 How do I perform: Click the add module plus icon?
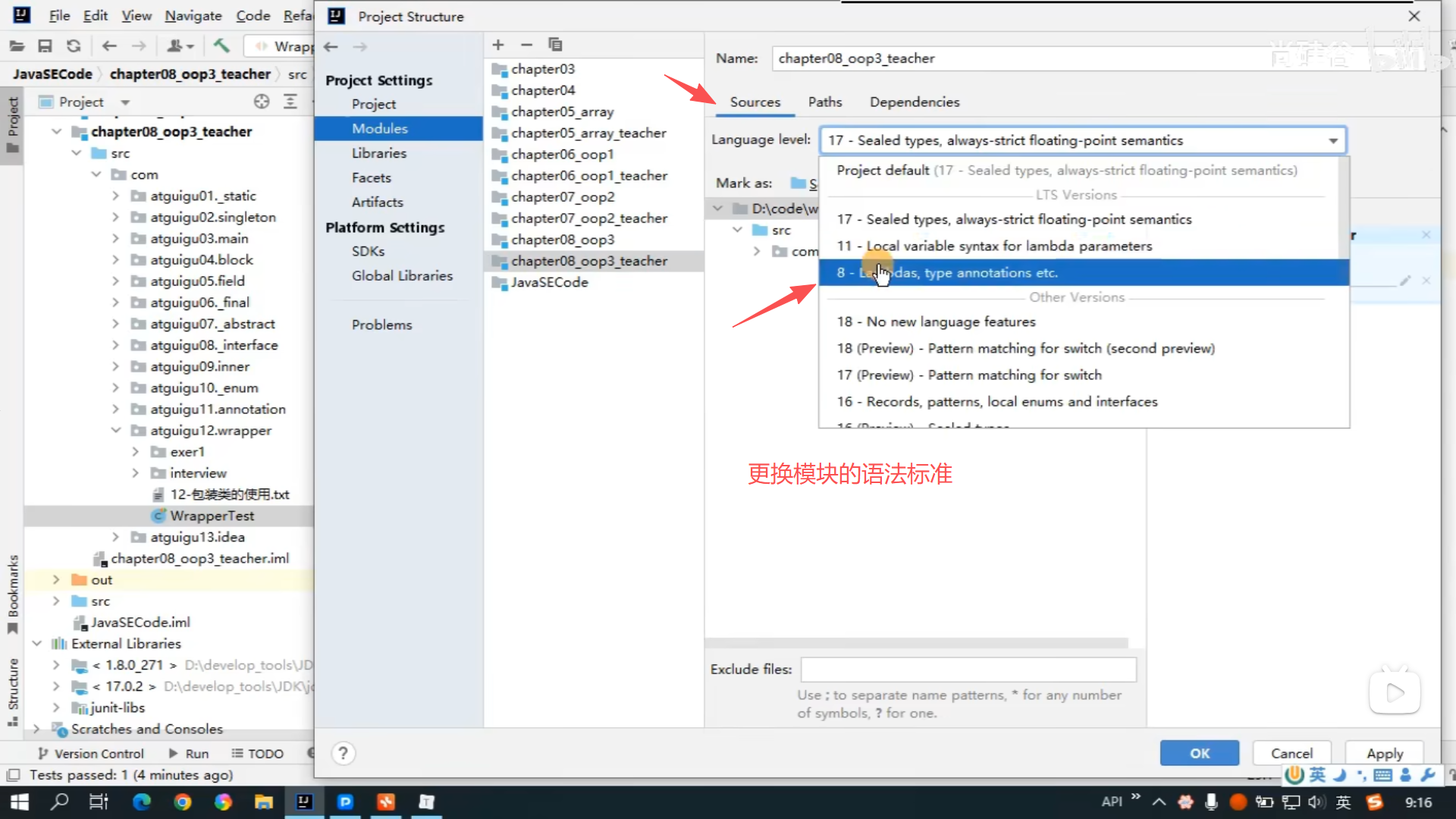(x=498, y=45)
